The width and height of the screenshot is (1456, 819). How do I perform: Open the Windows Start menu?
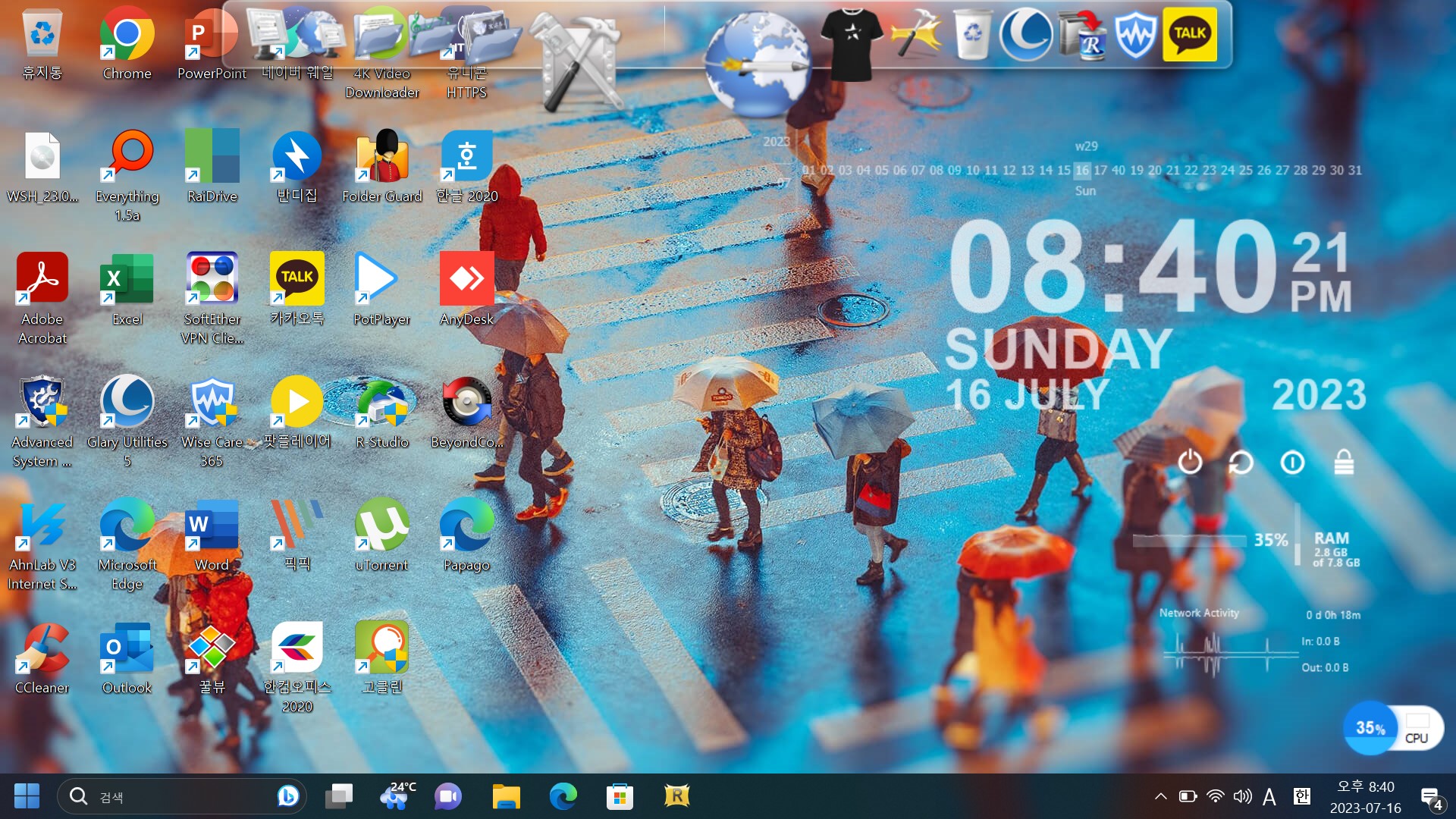[27, 796]
